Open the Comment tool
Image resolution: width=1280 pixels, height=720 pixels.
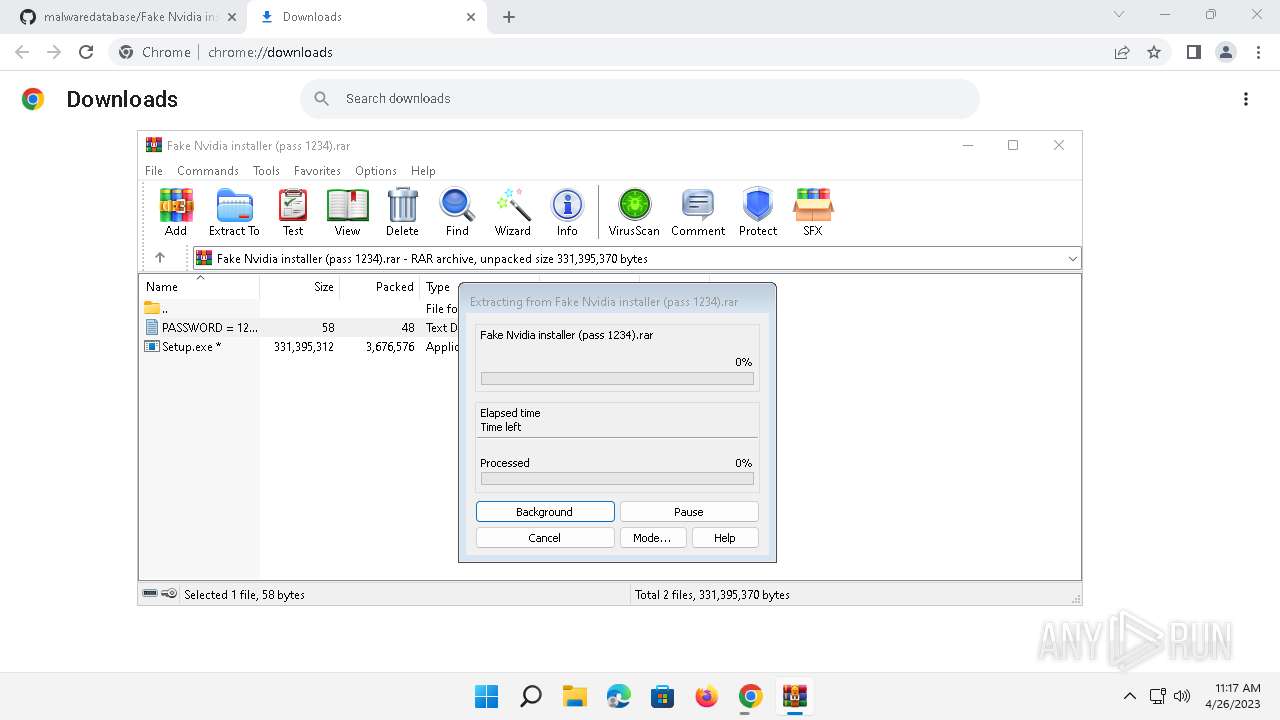point(698,212)
